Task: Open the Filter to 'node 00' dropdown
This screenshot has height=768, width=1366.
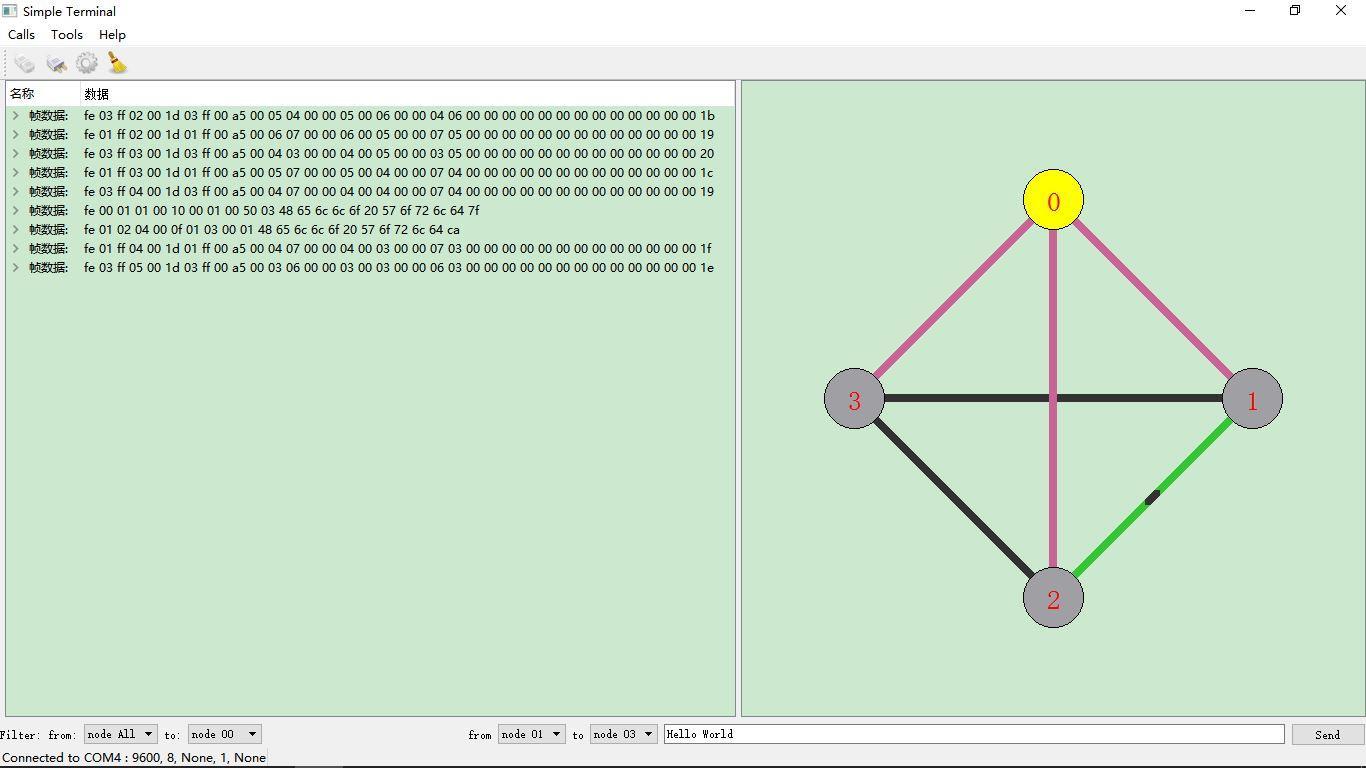Action: (225, 734)
